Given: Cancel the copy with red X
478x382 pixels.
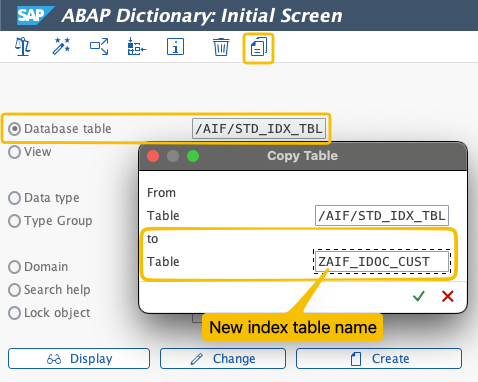Looking at the screenshot, I should [x=448, y=296].
